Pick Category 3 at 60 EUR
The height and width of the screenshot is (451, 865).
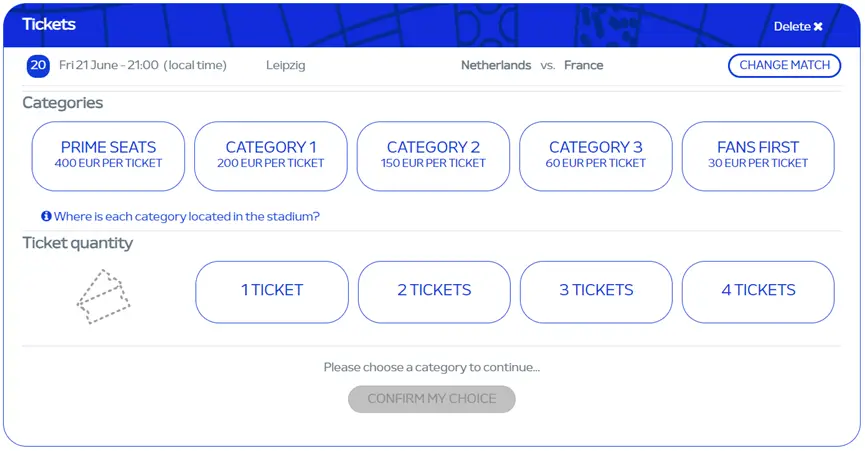click(596, 156)
